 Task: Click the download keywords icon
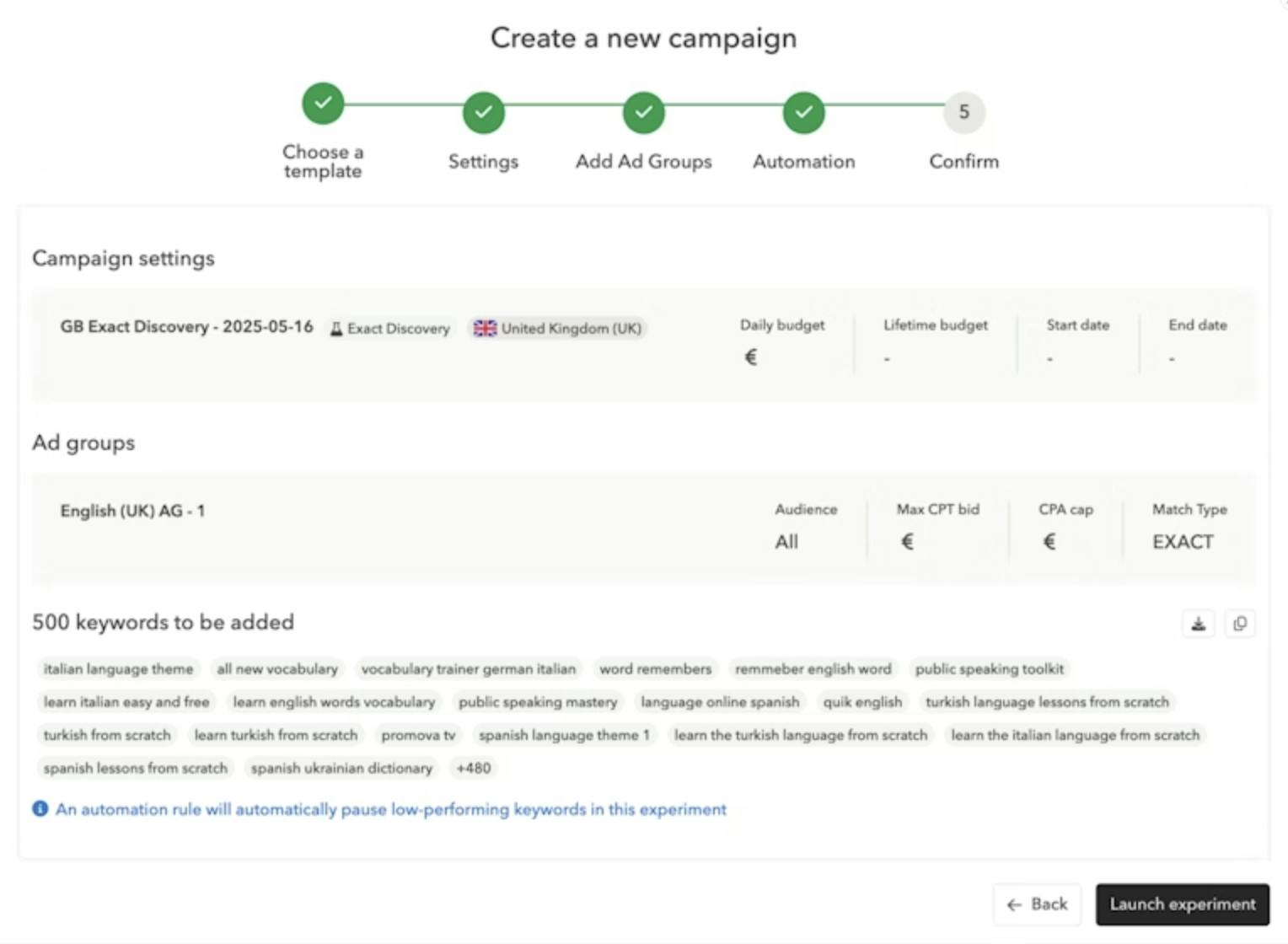1198,624
